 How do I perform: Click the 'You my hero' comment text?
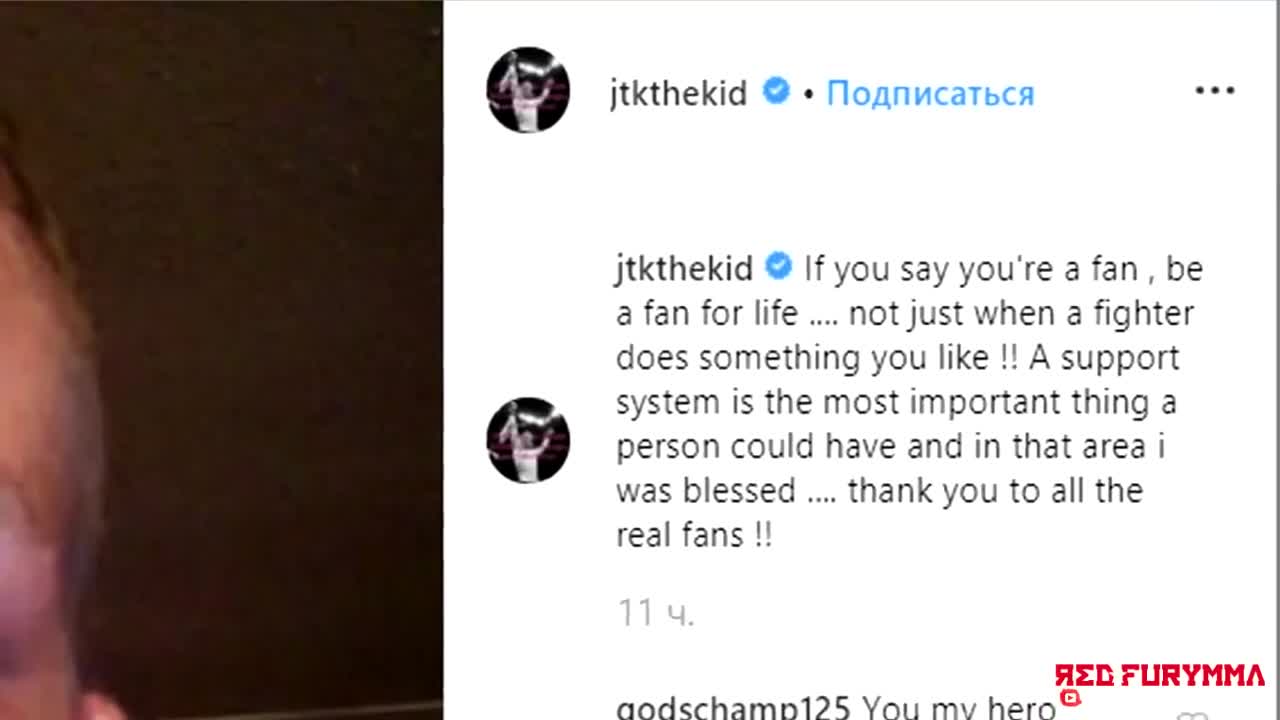959,707
